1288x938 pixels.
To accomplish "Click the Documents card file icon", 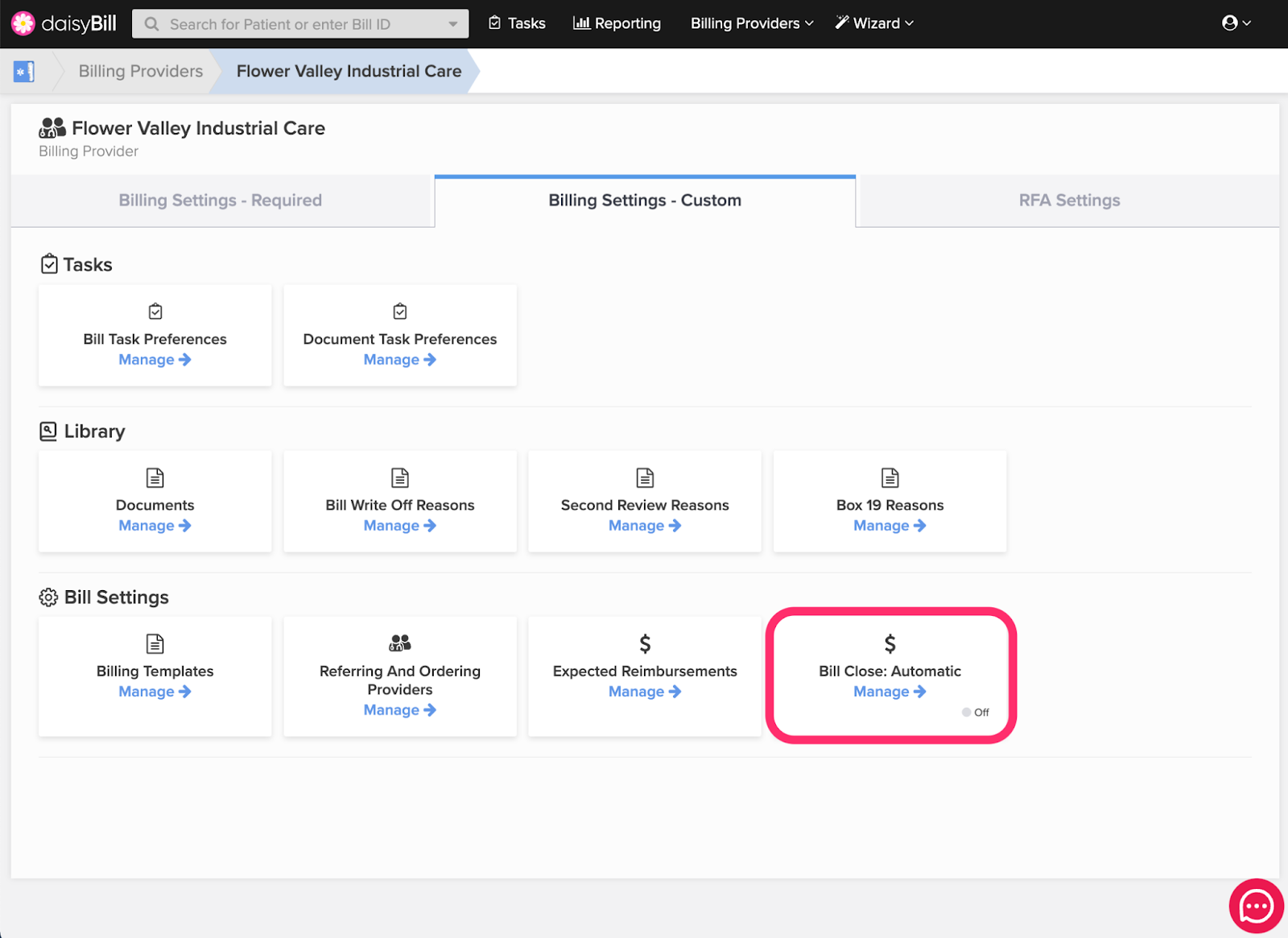I will [x=155, y=477].
